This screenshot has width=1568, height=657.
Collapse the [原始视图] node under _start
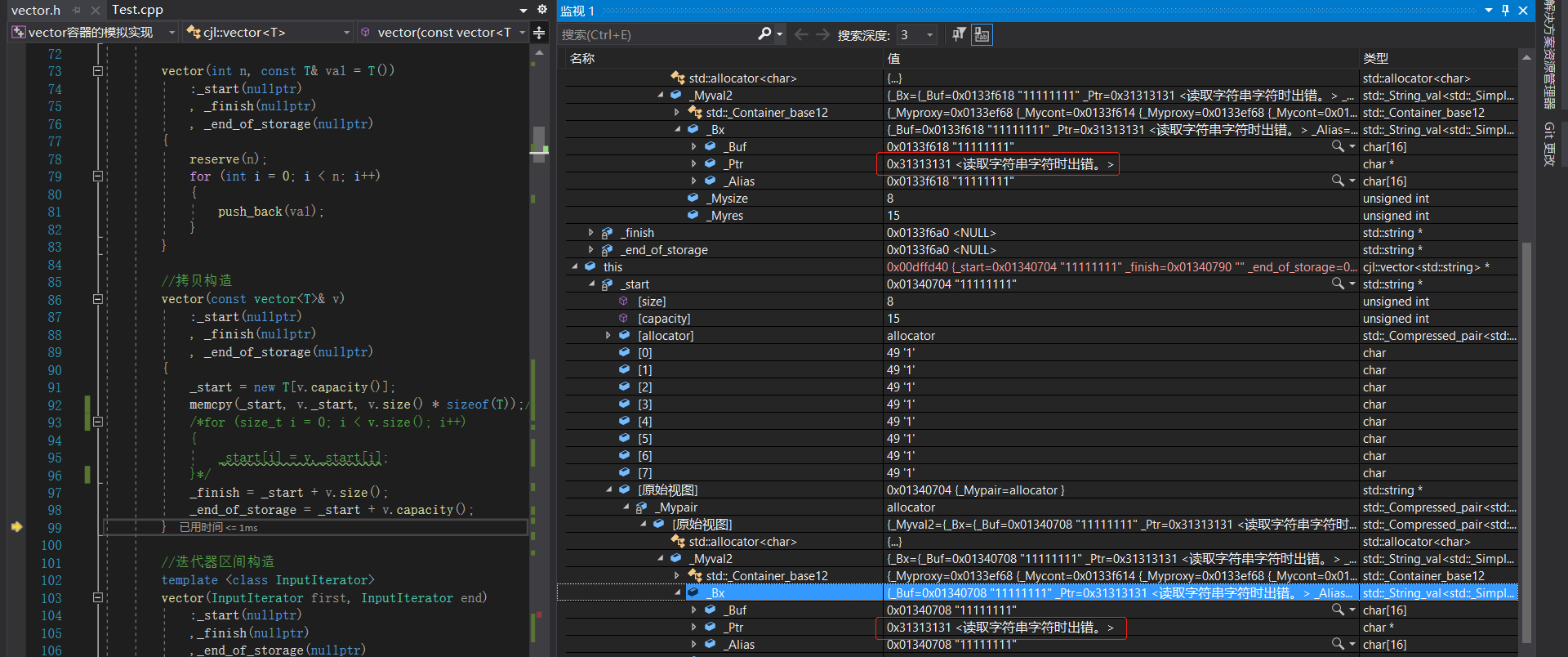(609, 489)
